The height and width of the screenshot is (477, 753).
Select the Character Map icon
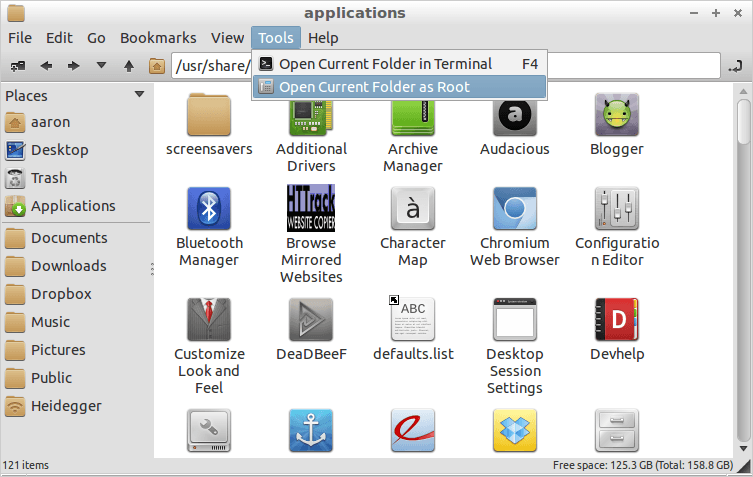pos(413,208)
